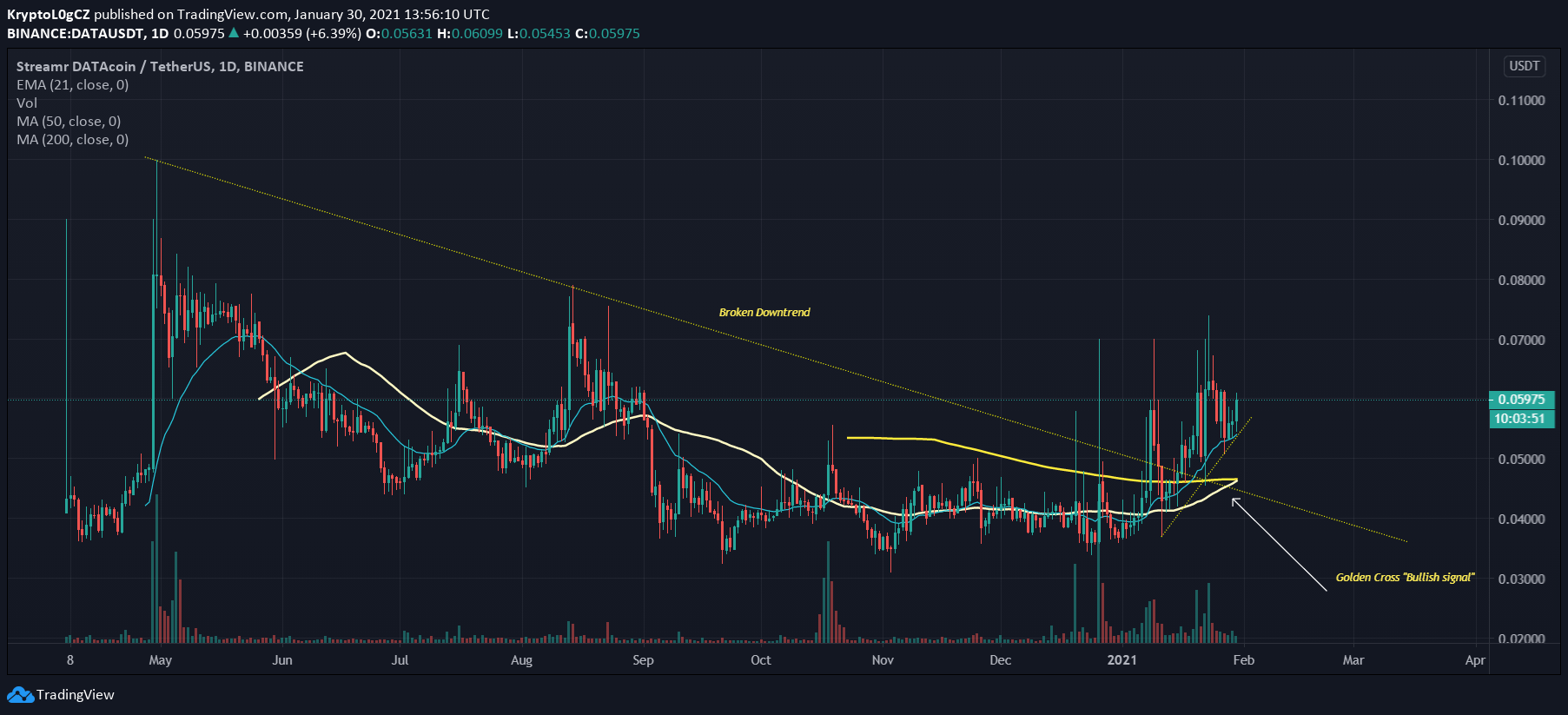Click the 0.07000 price axis label
The width and height of the screenshot is (1568, 715).
[x=1521, y=341]
